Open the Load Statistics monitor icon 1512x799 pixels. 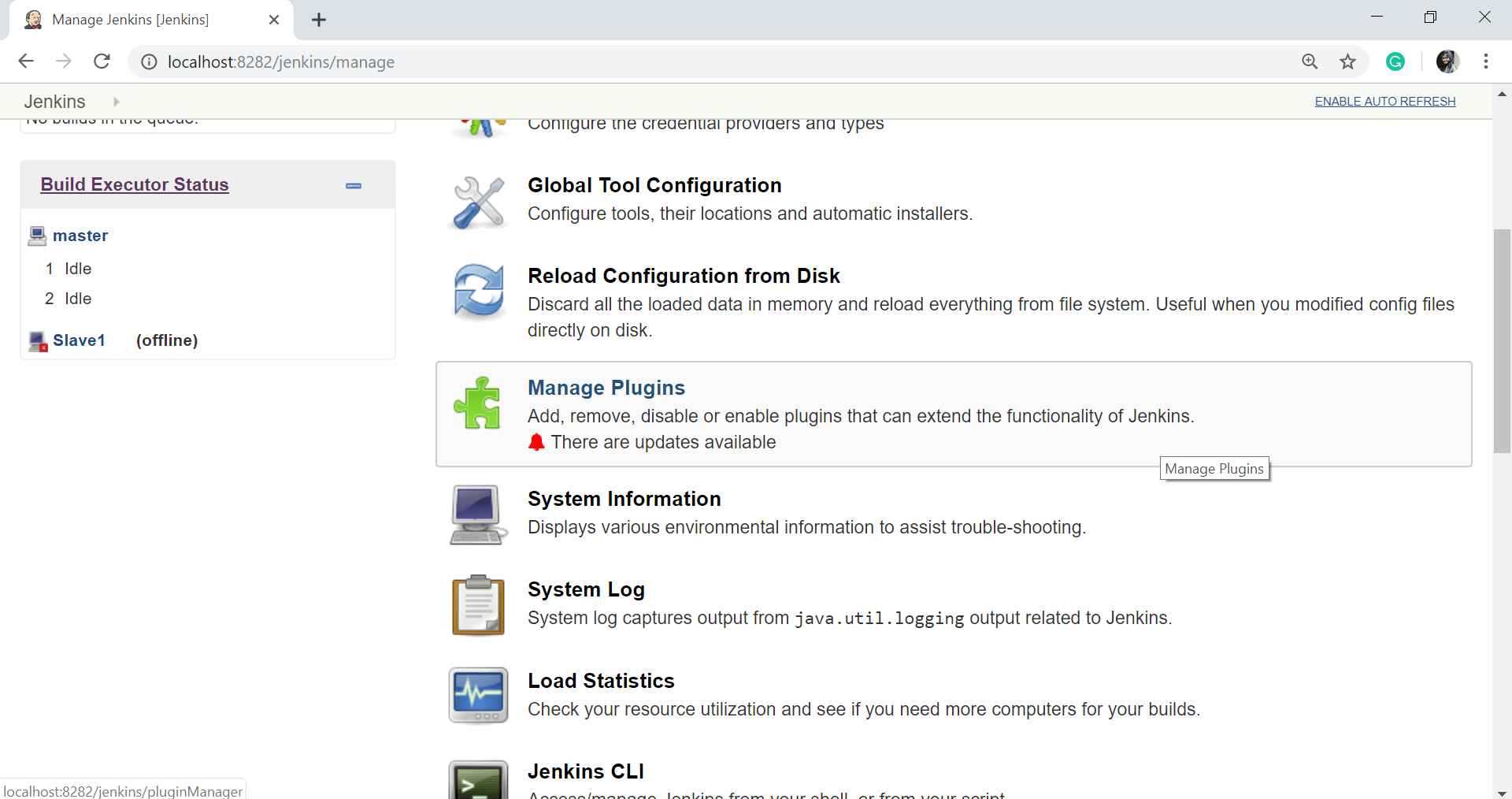[x=478, y=696]
